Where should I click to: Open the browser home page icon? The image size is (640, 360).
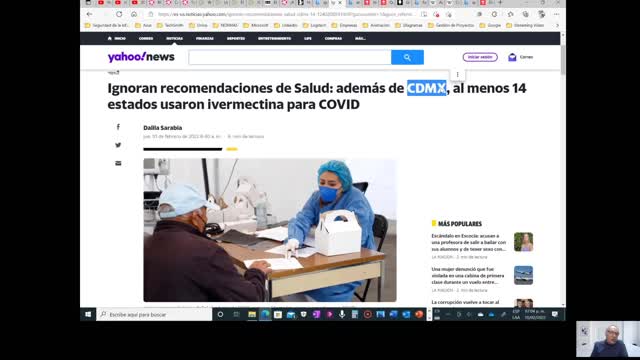(134, 14)
